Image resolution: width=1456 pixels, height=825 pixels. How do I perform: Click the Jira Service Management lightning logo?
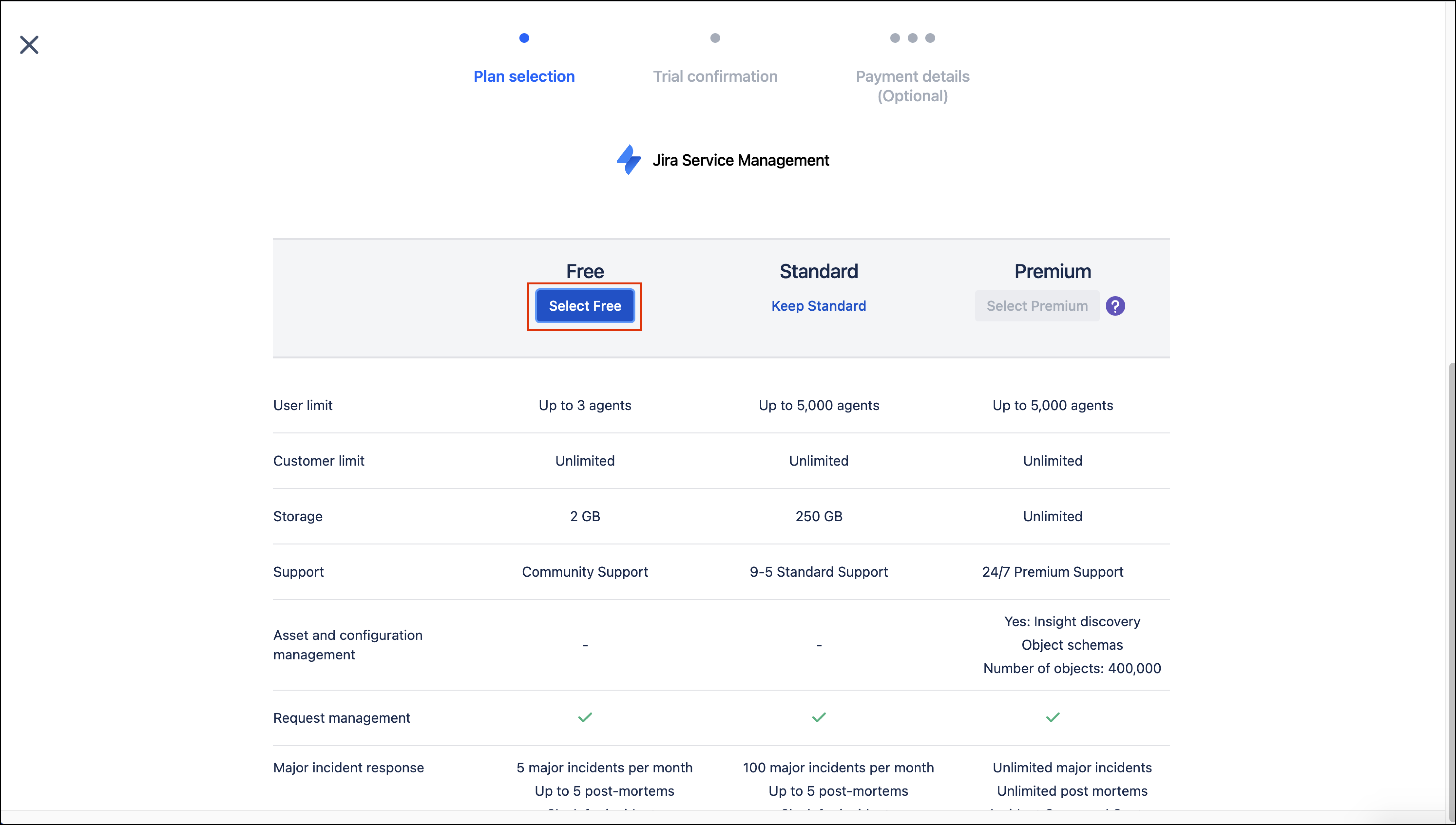click(629, 160)
